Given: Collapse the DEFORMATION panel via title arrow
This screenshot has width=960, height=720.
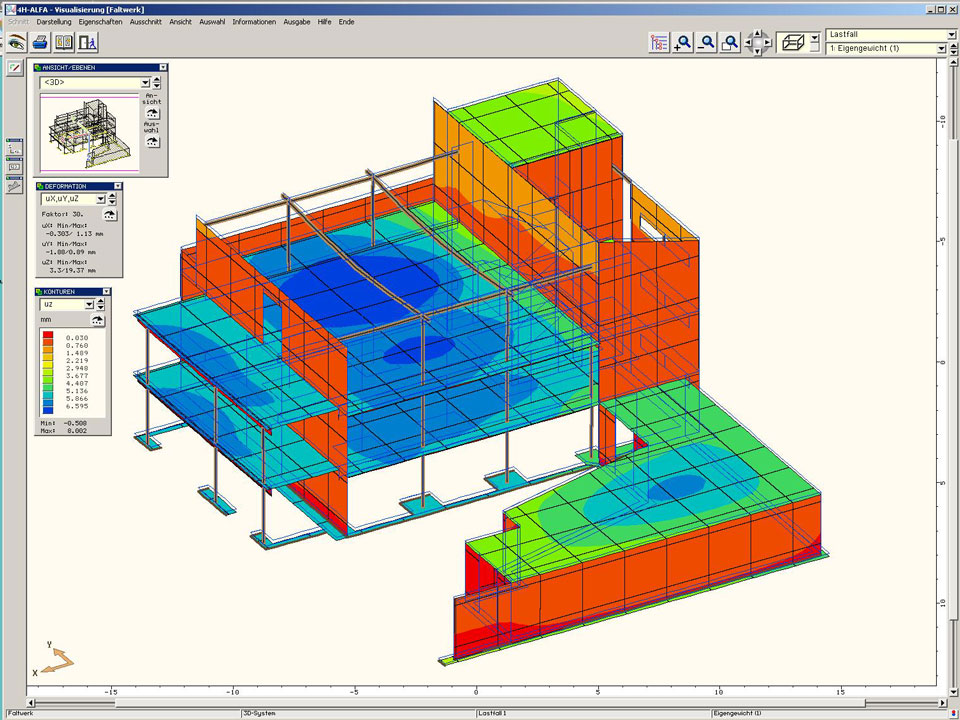Looking at the screenshot, I should (x=117, y=186).
